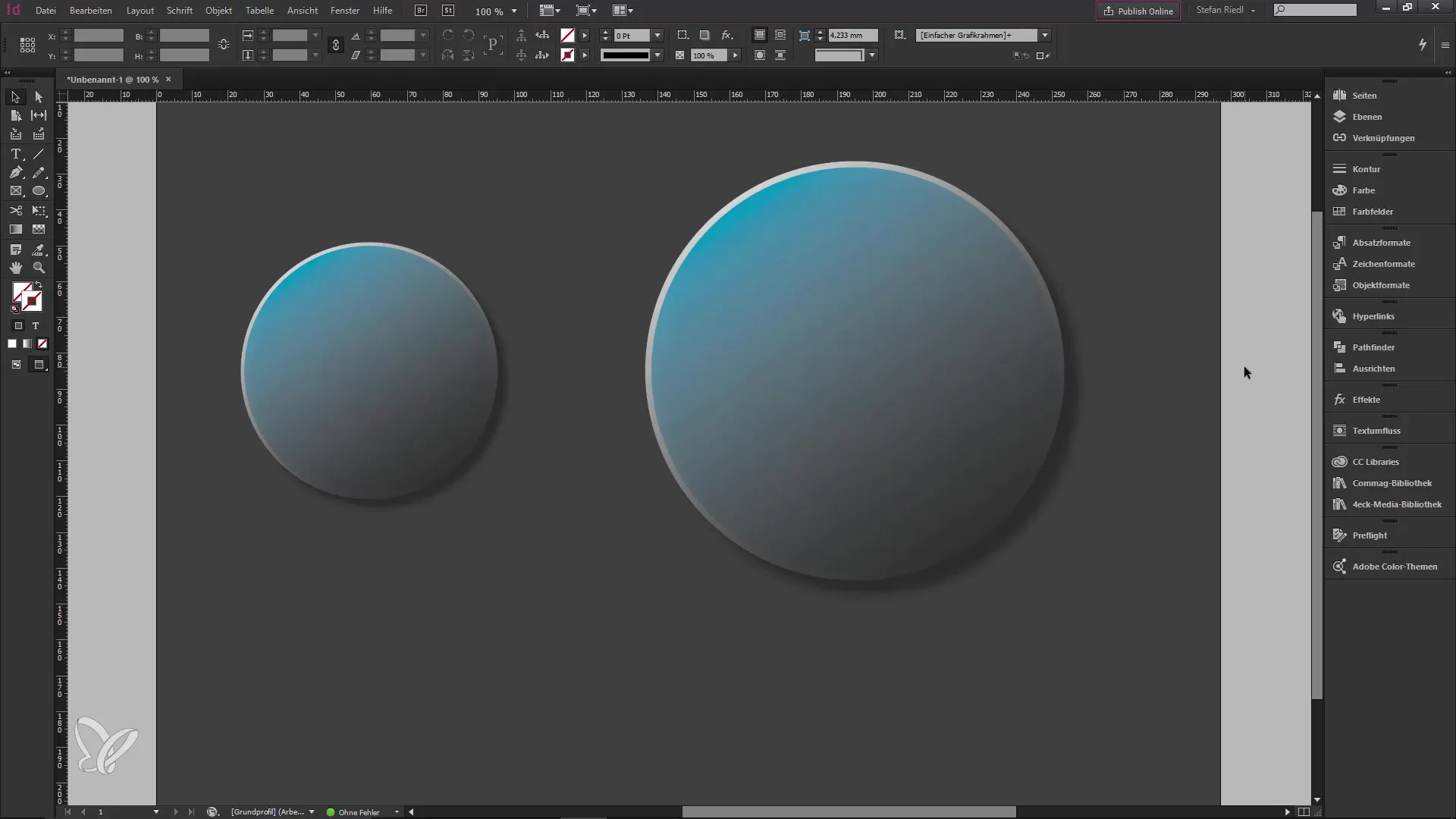
Task: Toggle constrain proportions chain link
Action: coord(336,45)
